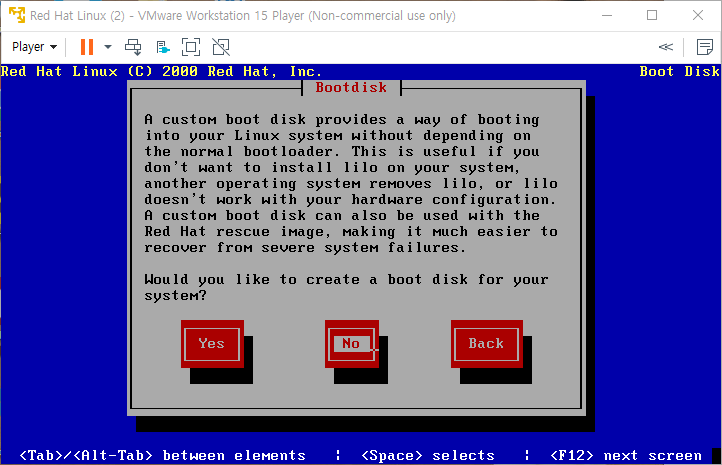
Task: Click Send Ctrl+Alt+Del icon
Action: tap(133, 47)
